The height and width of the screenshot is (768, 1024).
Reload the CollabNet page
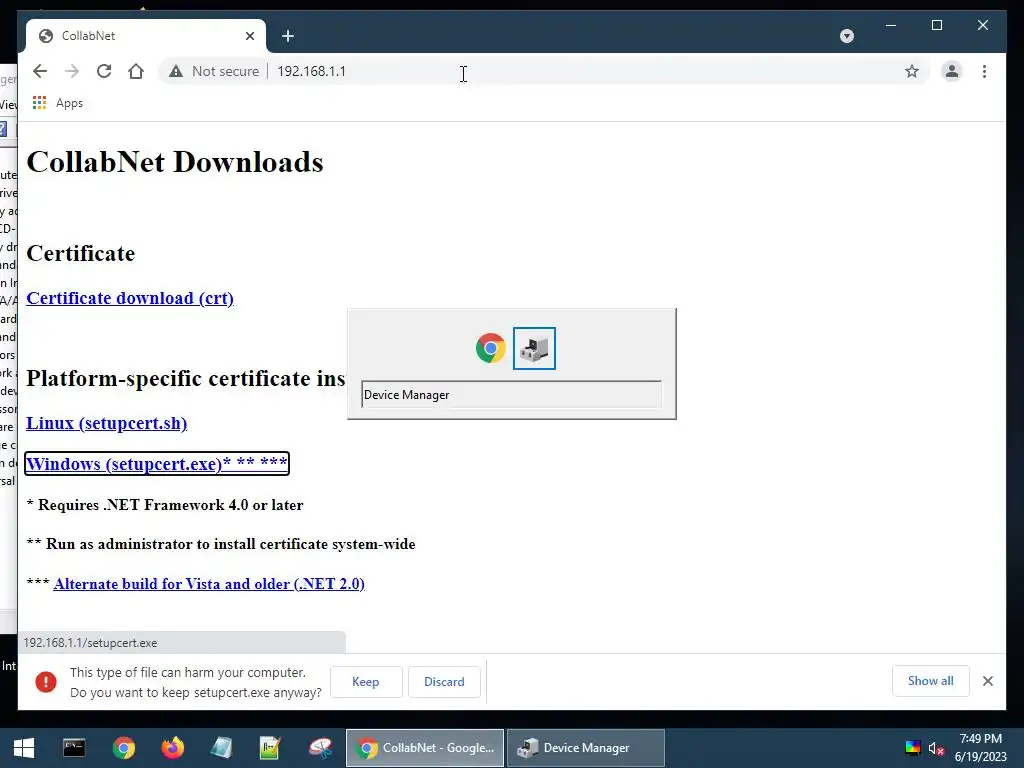point(104,71)
